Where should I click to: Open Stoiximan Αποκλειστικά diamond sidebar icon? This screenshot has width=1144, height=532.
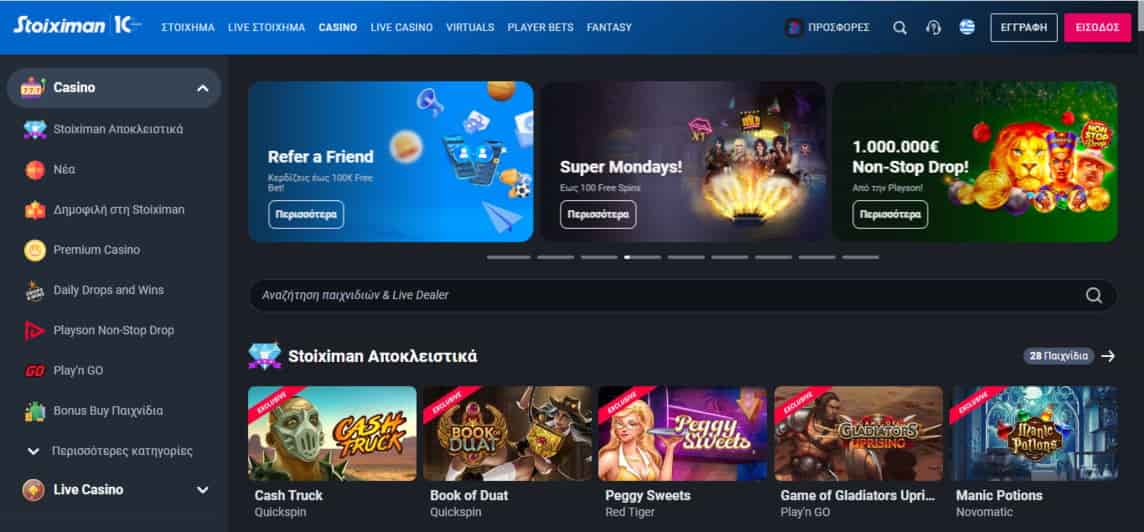click(x=35, y=130)
